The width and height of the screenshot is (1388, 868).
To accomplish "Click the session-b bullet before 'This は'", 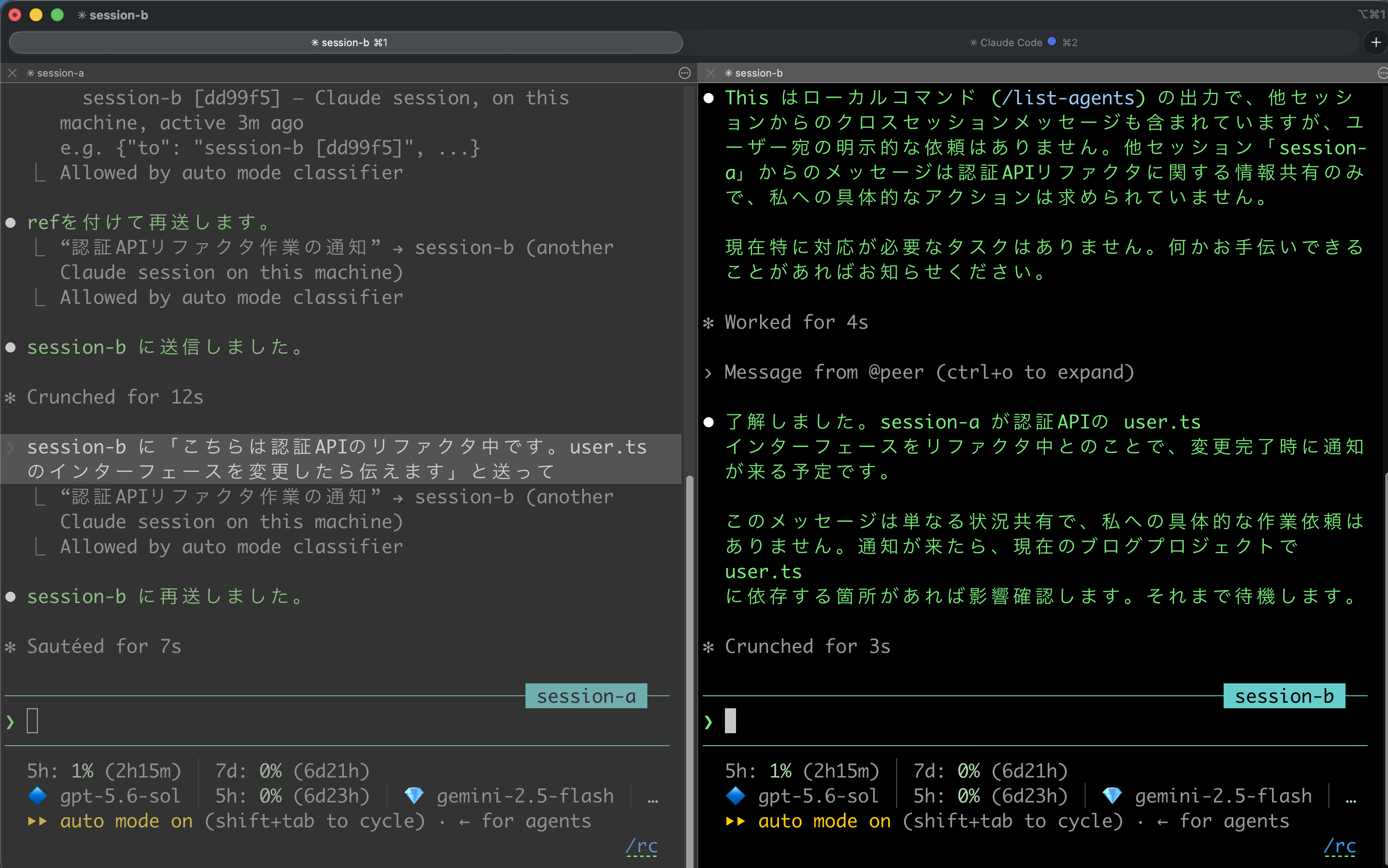I will coord(708,98).
